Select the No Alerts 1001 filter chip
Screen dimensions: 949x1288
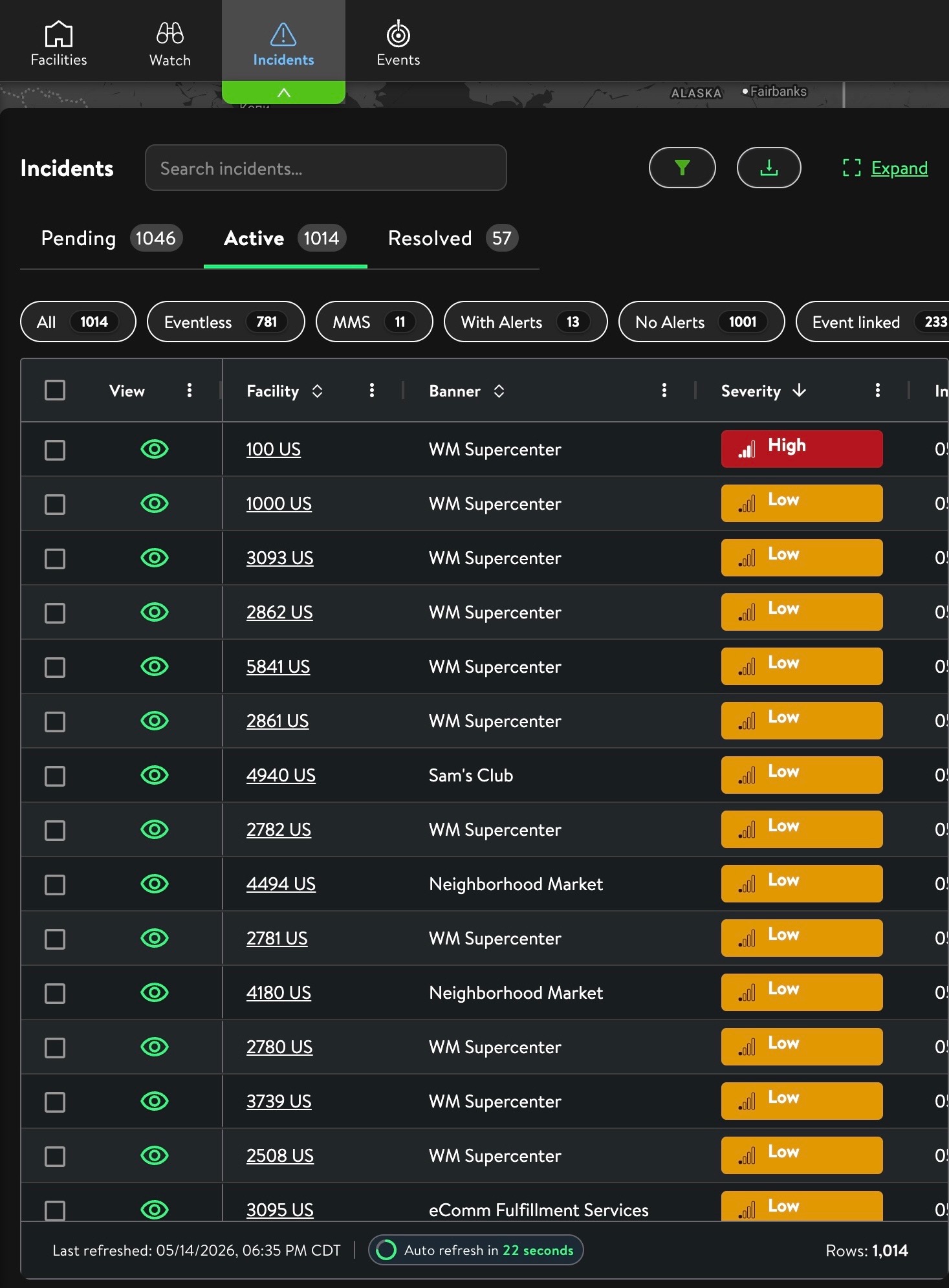tap(701, 322)
